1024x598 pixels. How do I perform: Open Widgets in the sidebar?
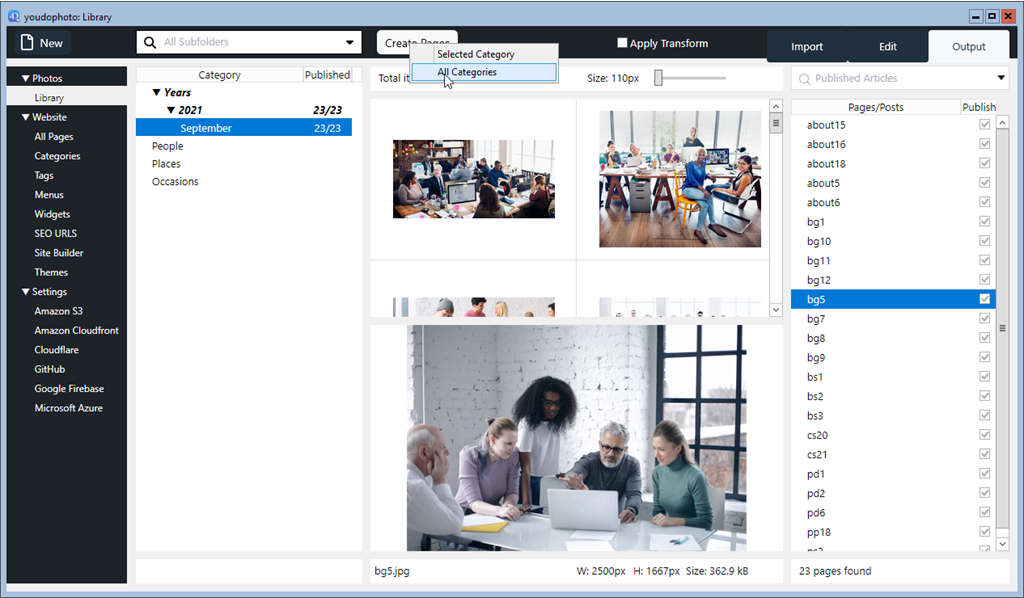[52, 214]
